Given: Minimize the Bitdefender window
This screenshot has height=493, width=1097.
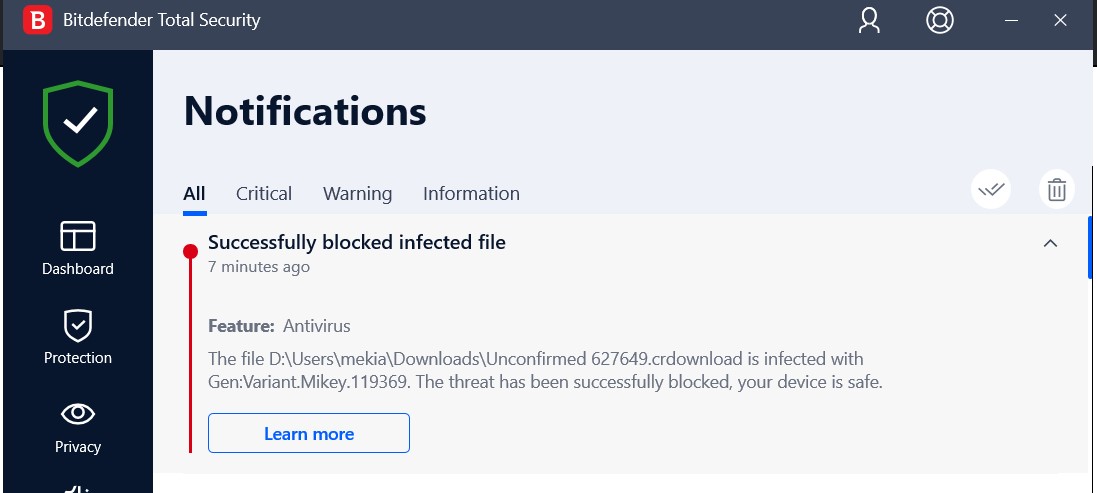Looking at the screenshot, I should point(1011,20).
